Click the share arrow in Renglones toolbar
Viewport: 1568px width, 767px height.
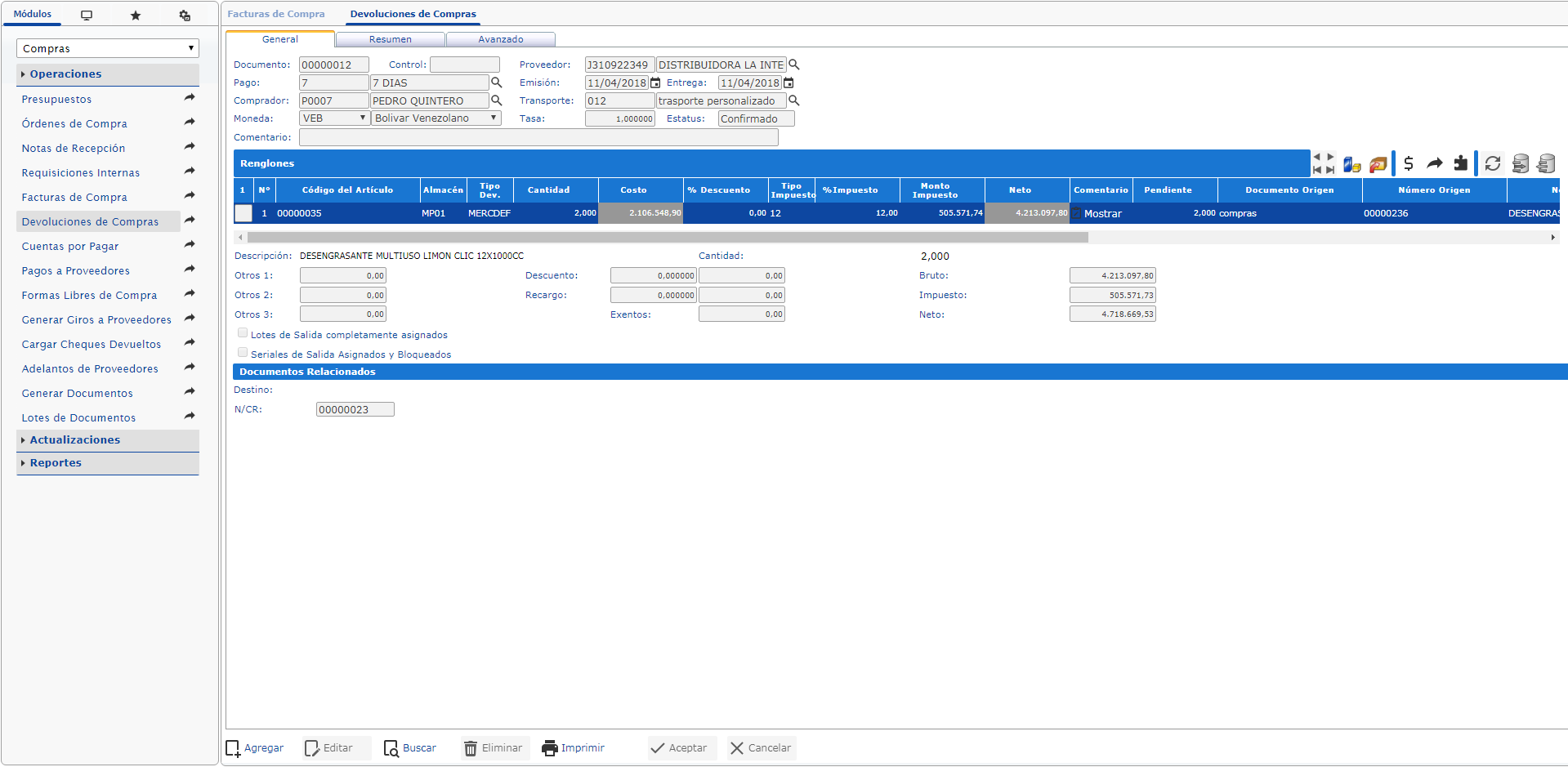pyautogui.click(x=1435, y=163)
